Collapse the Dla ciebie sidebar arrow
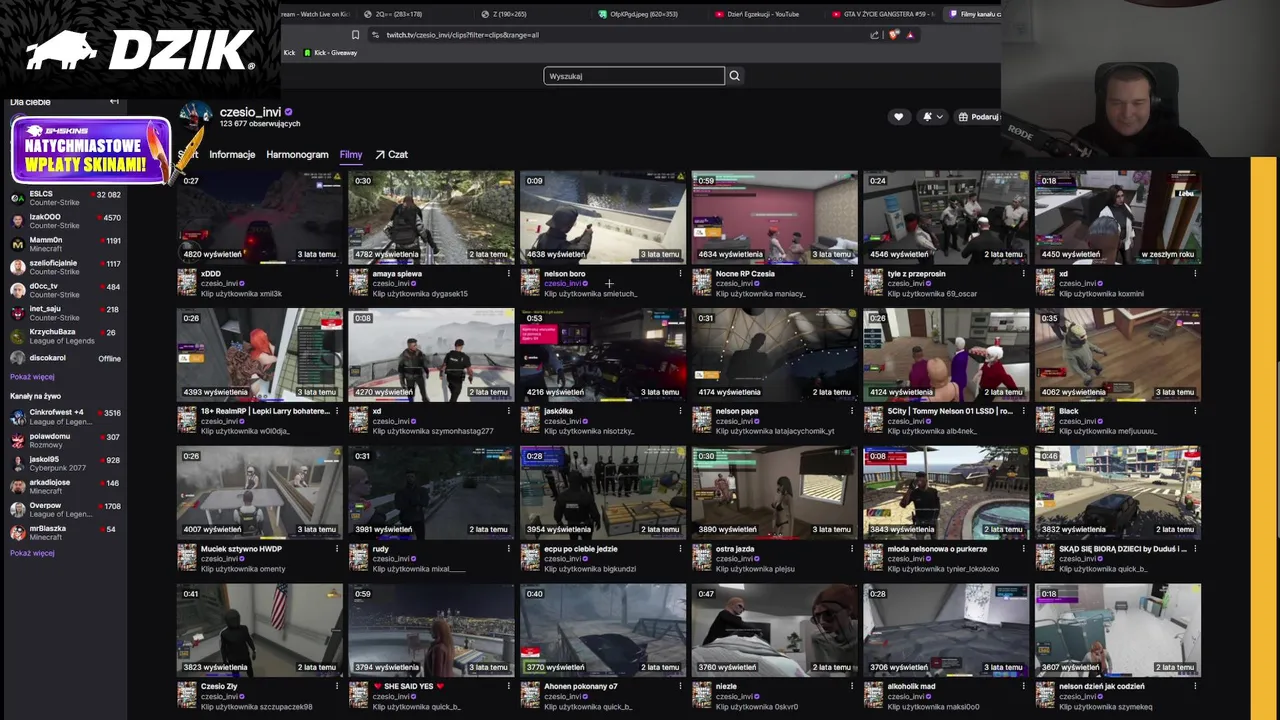This screenshot has width=1280, height=720. [114, 102]
